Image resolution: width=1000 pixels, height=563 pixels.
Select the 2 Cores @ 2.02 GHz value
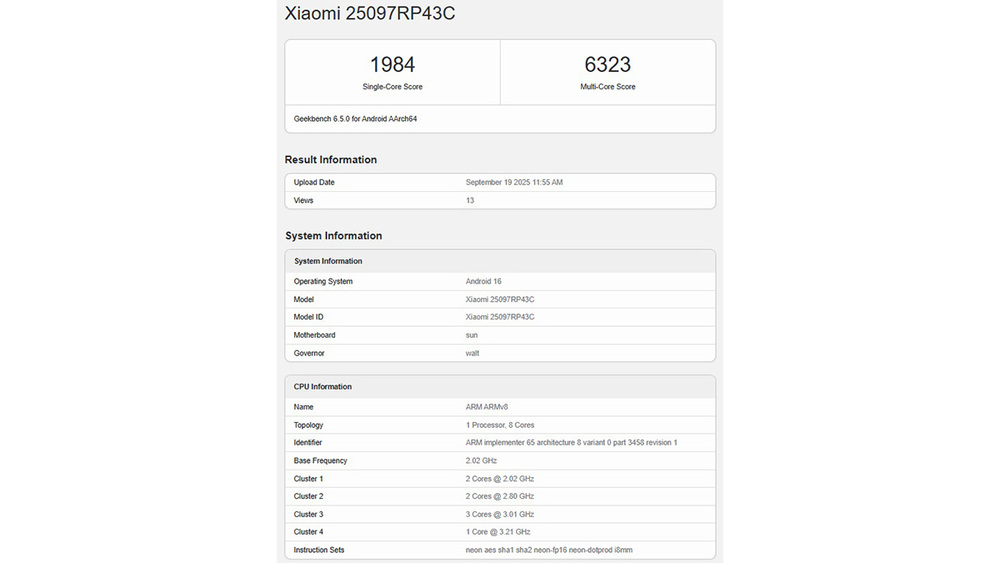500,479
